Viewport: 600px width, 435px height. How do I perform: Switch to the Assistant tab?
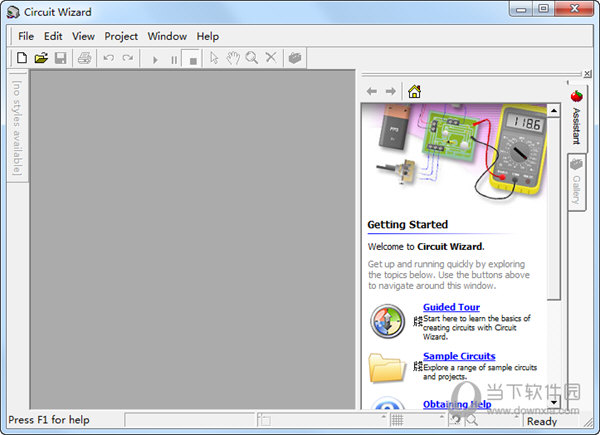tap(577, 117)
